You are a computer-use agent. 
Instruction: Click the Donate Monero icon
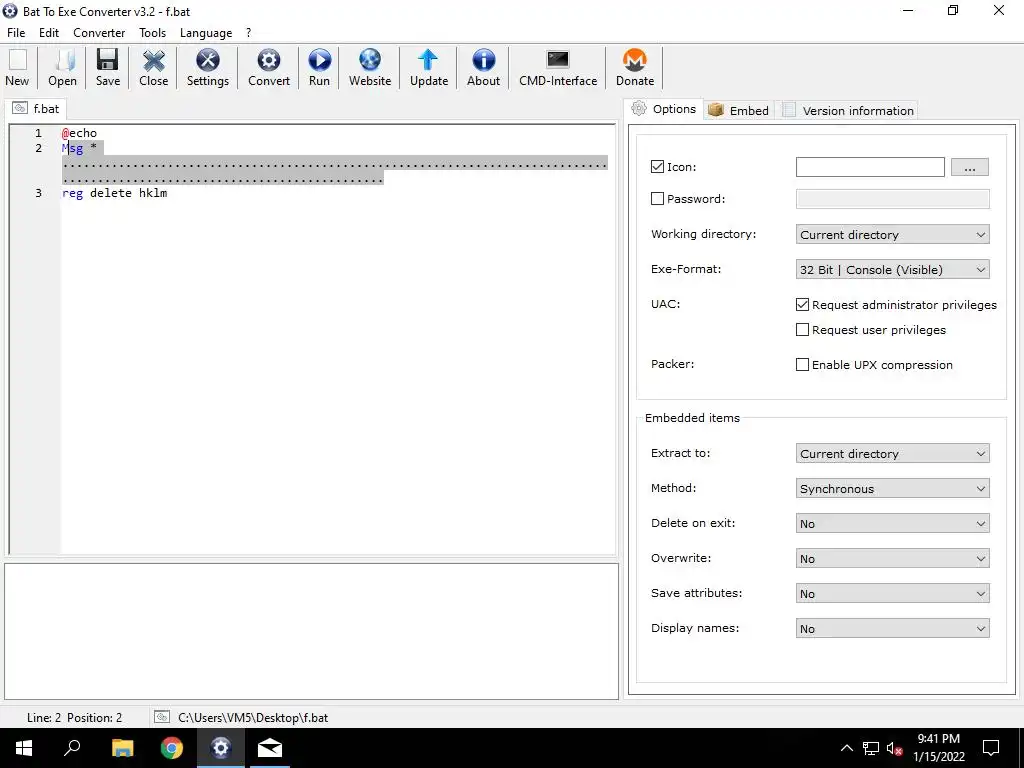pyautogui.click(x=635, y=60)
